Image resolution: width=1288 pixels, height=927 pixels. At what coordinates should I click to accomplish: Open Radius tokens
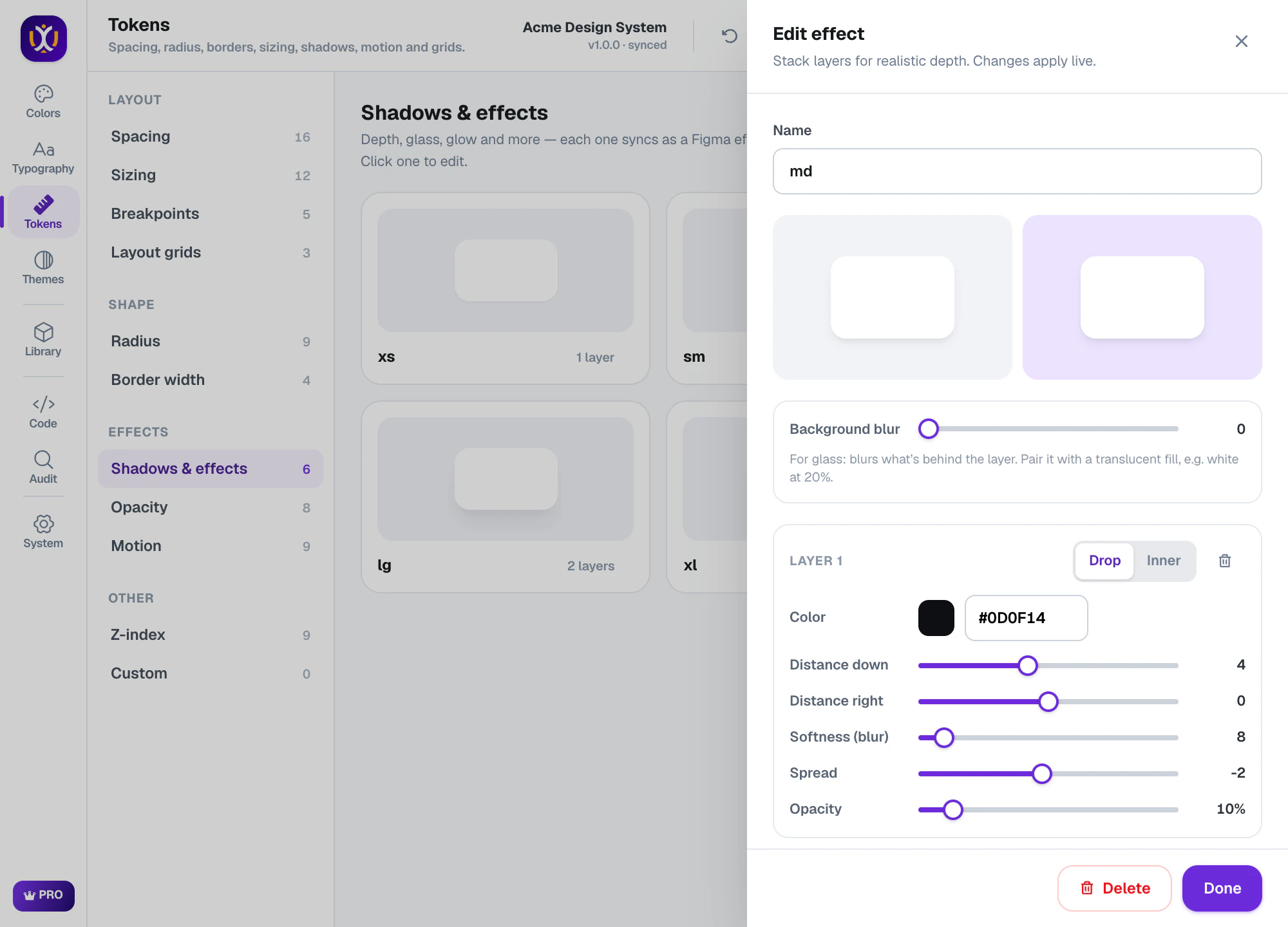211,341
